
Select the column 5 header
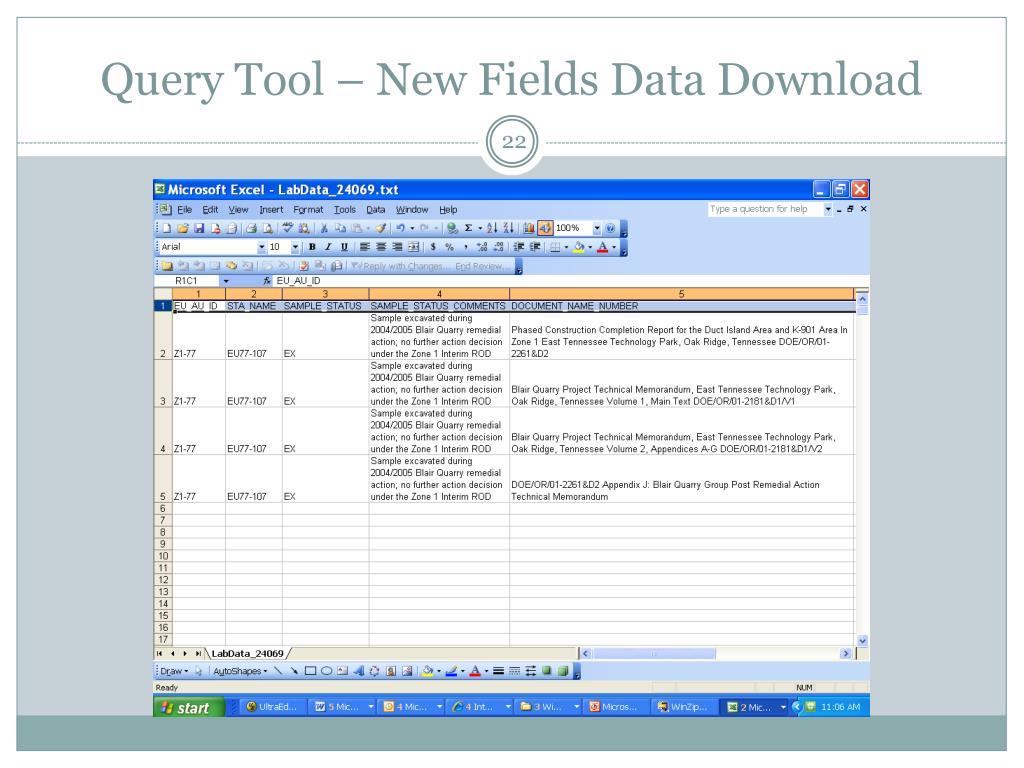point(681,294)
